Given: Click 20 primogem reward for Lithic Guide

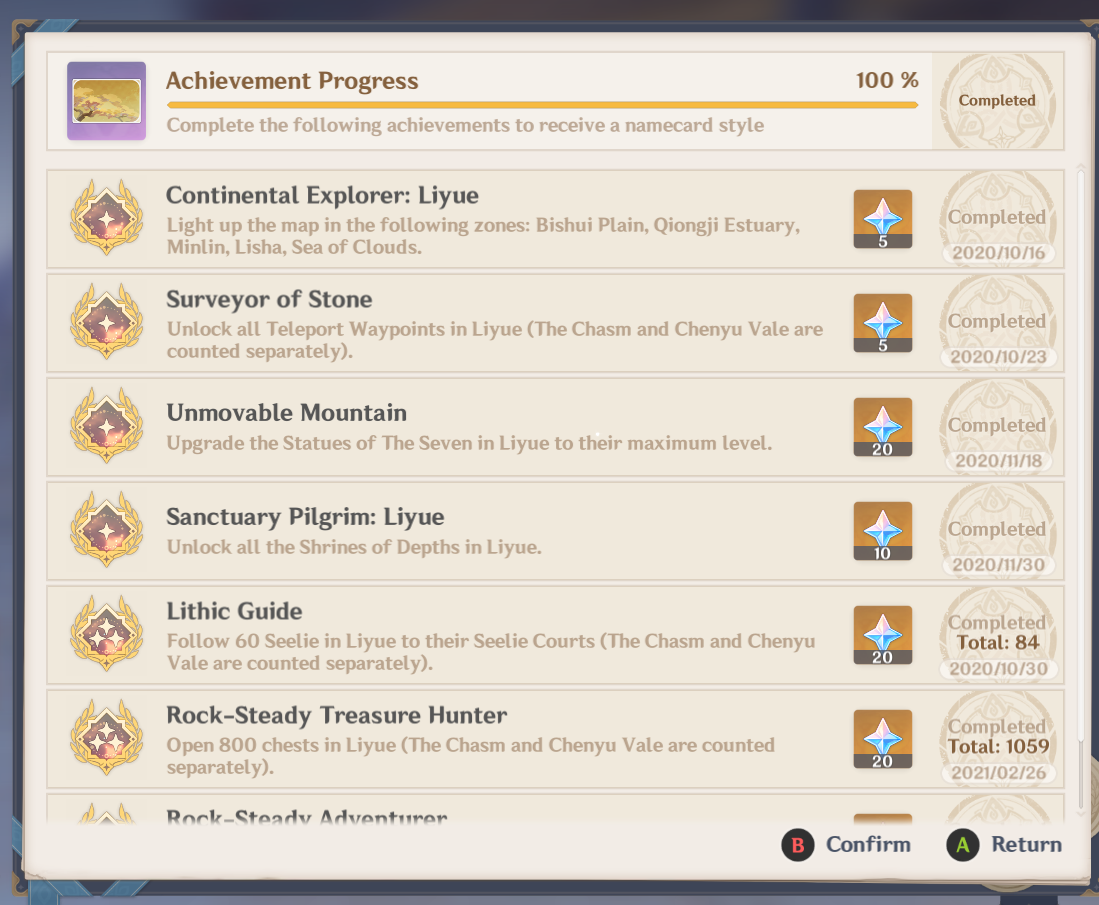Looking at the screenshot, I should (x=882, y=635).
